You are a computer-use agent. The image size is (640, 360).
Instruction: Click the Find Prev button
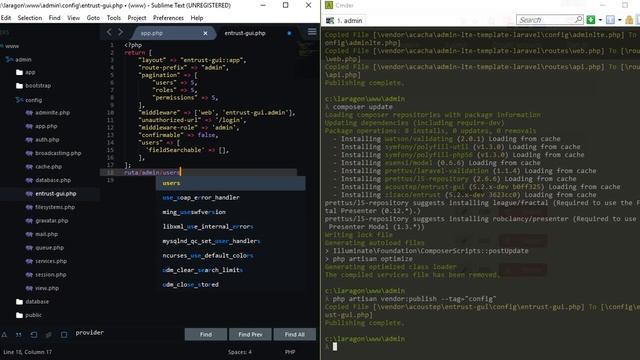point(250,334)
